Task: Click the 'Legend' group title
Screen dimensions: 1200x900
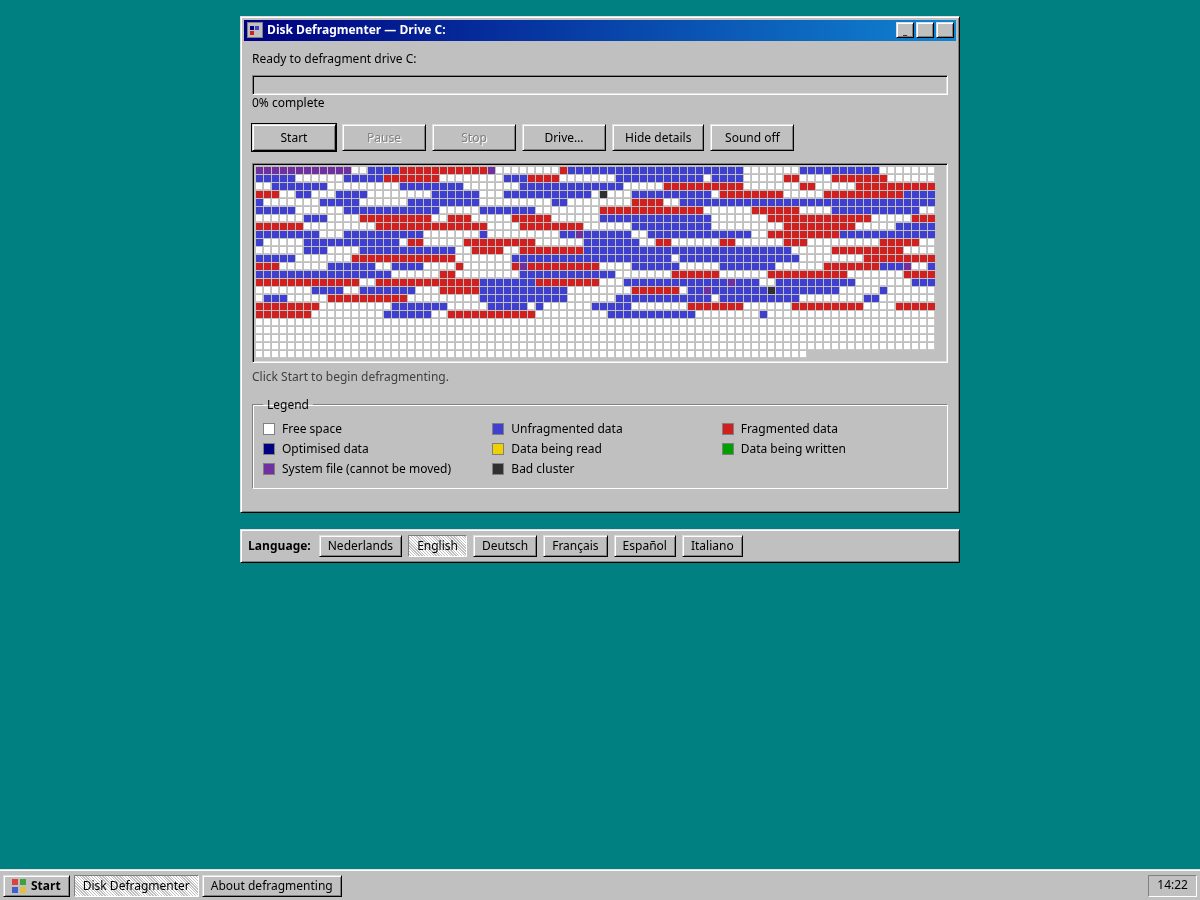Action: (288, 405)
